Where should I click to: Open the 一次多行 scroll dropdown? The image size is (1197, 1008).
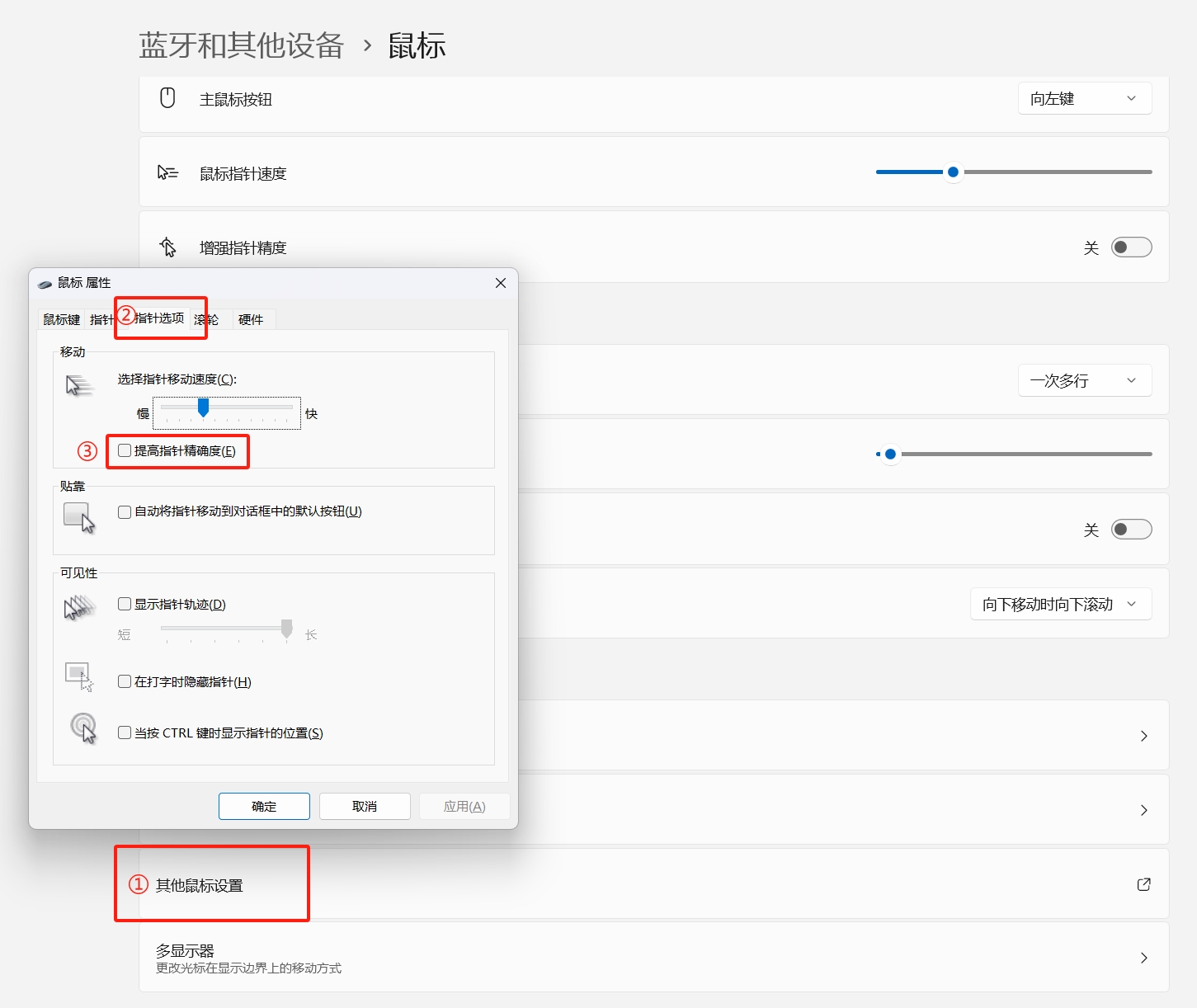point(1085,380)
